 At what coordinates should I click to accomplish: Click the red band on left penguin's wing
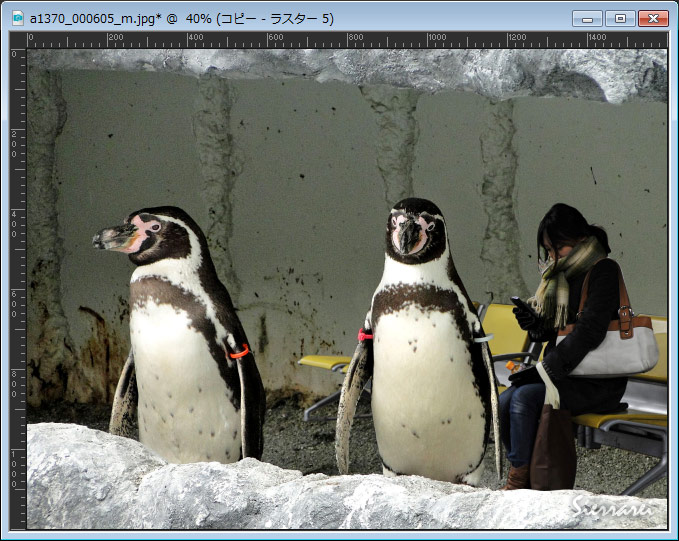coord(238,351)
